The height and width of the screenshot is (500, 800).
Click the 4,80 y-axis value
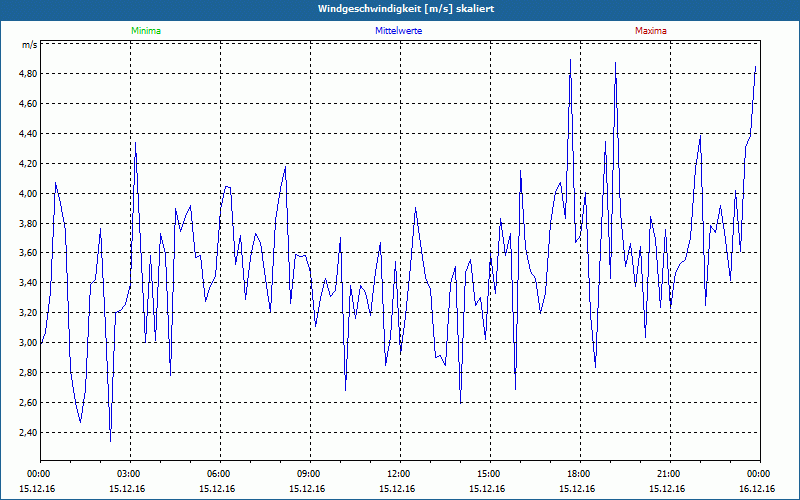28,73
